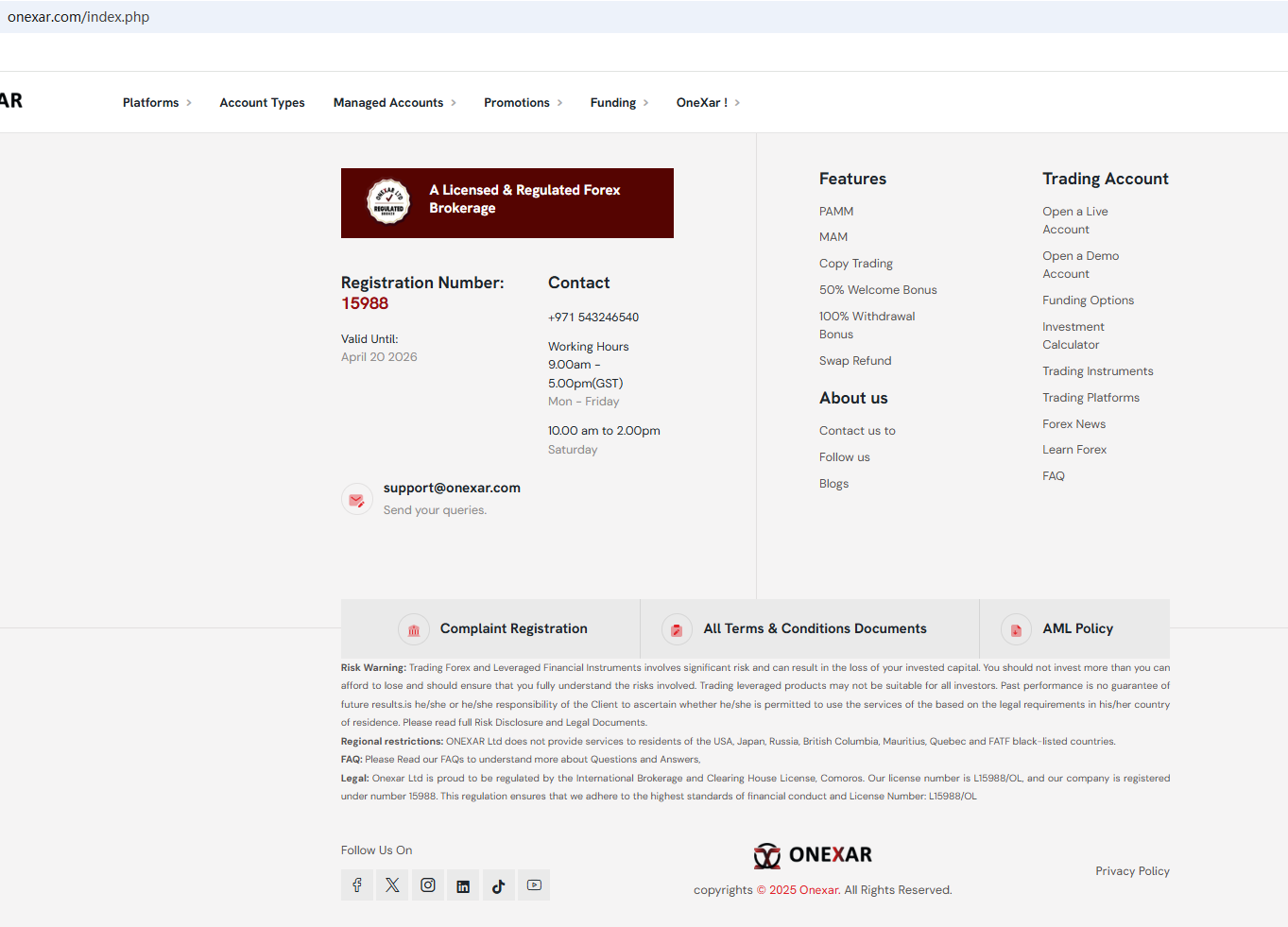Click the Regulated seal badge icon
The image size is (1288, 927).
pos(388,201)
